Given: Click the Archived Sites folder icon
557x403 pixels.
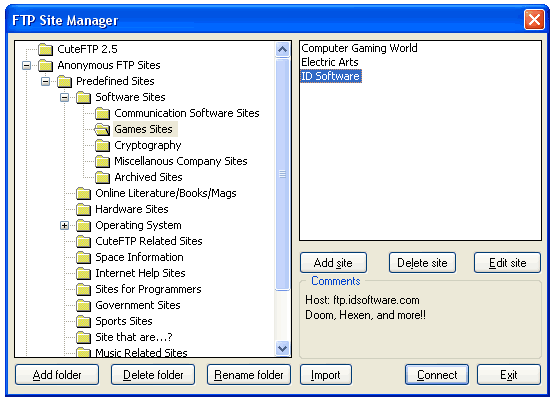Looking at the screenshot, I should pyautogui.click(x=102, y=177).
